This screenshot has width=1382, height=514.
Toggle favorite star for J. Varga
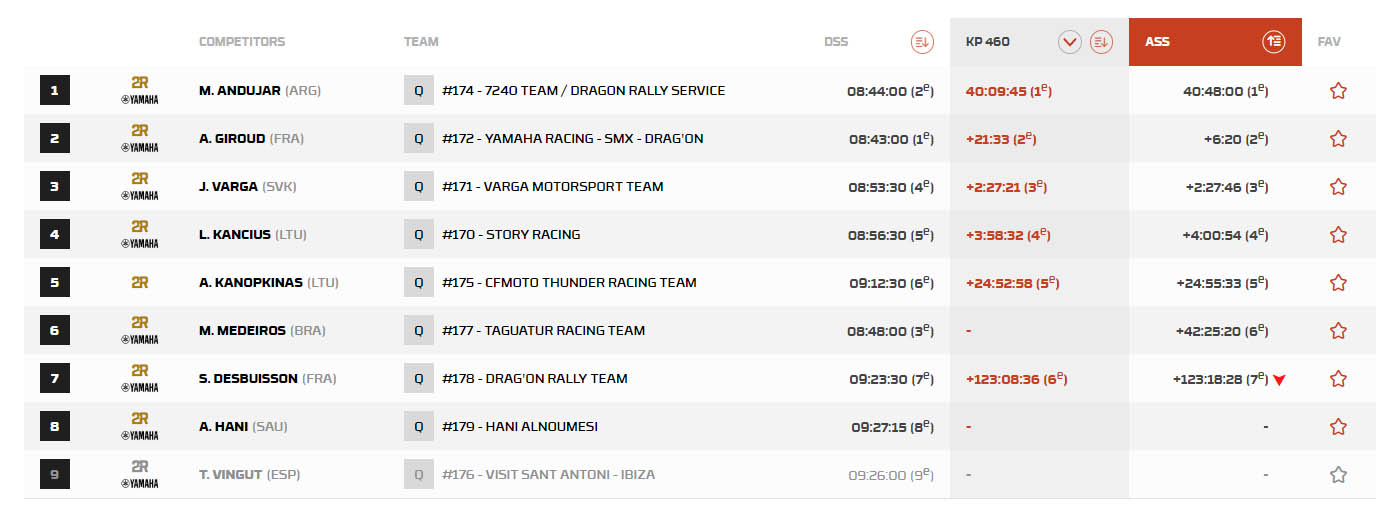coord(1338,187)
